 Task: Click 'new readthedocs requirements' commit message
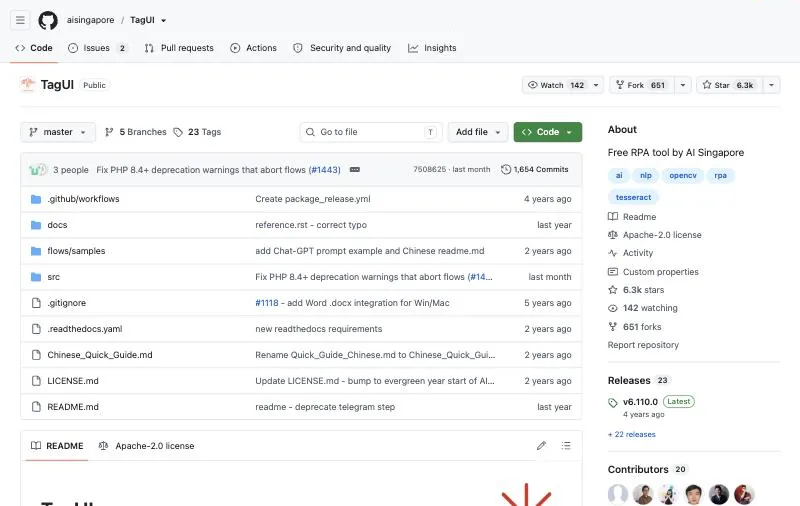[318, 329]
